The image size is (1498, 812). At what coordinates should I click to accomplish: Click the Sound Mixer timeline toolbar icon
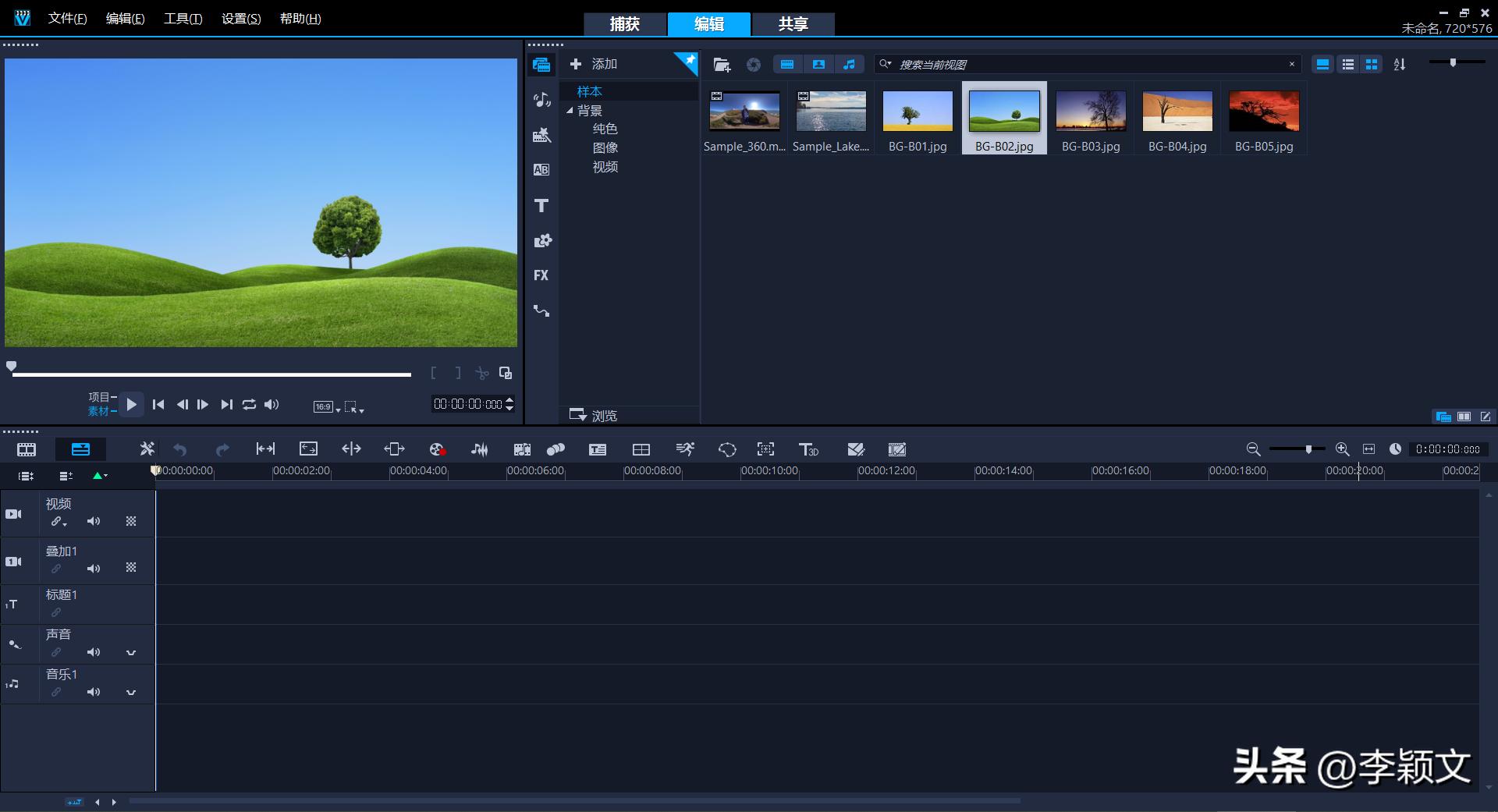click(x=479, y=449)
